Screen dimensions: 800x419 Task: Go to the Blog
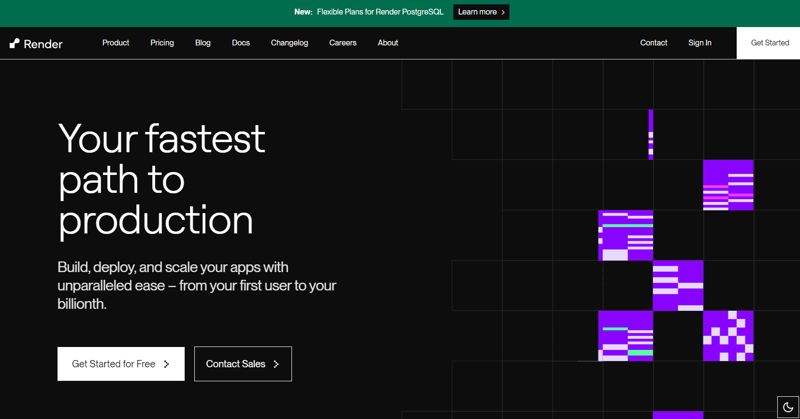pos(203,43)
